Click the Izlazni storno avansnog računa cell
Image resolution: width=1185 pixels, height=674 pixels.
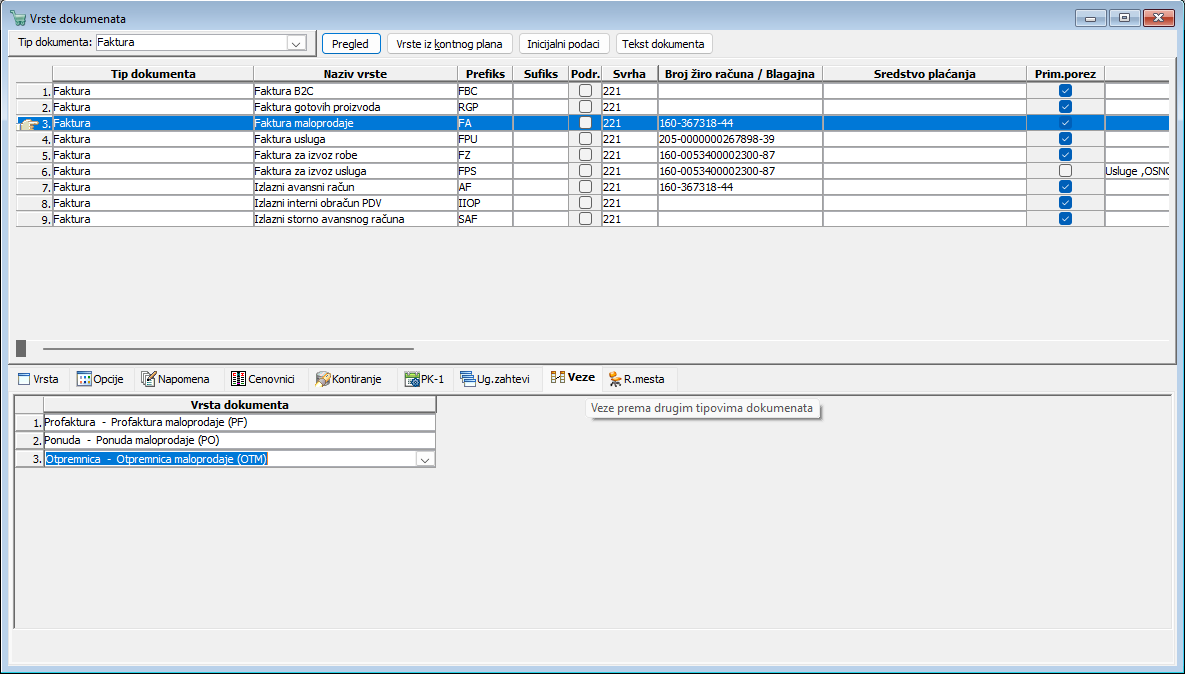pyautogui.click(x=355, y=219)
